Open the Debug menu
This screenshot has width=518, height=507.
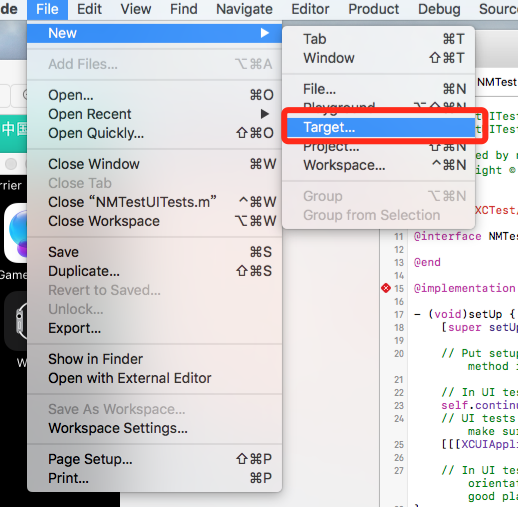(439, 9)
